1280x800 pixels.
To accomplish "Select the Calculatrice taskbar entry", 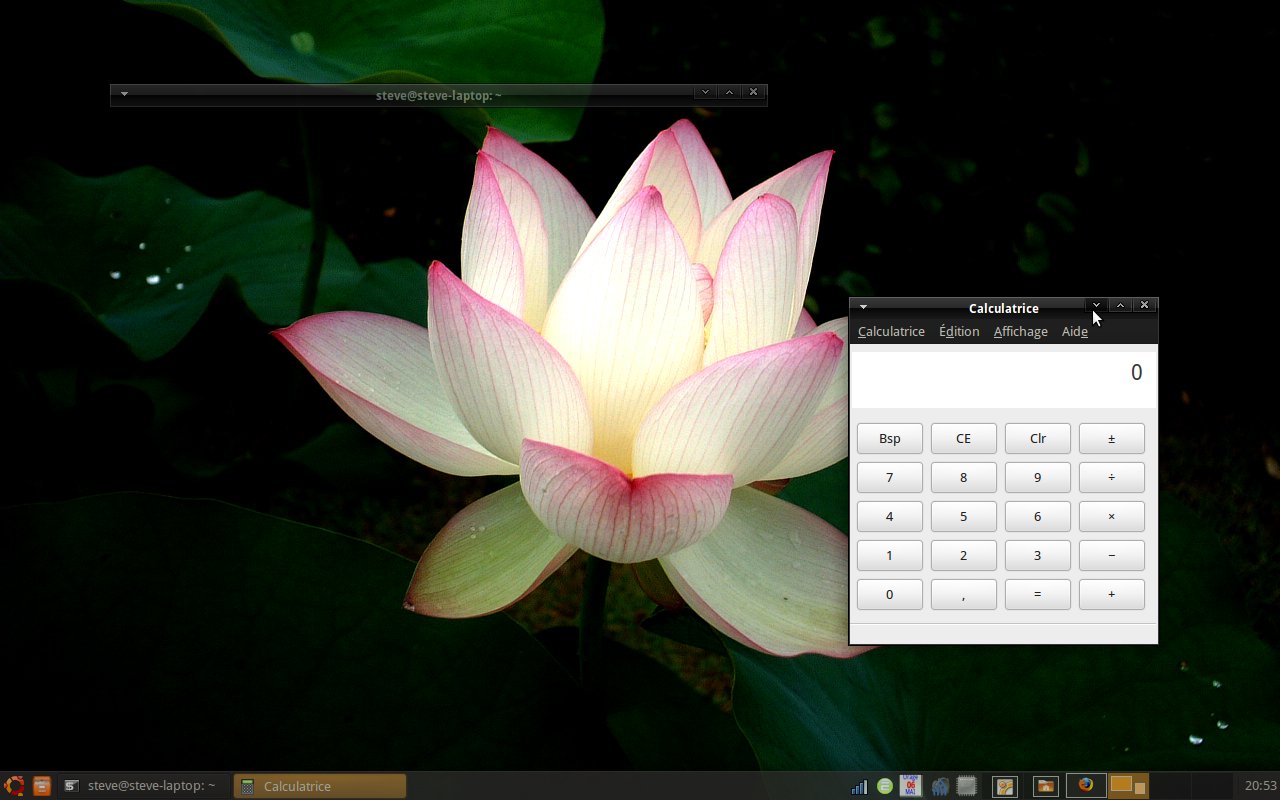I will (320, 786).
